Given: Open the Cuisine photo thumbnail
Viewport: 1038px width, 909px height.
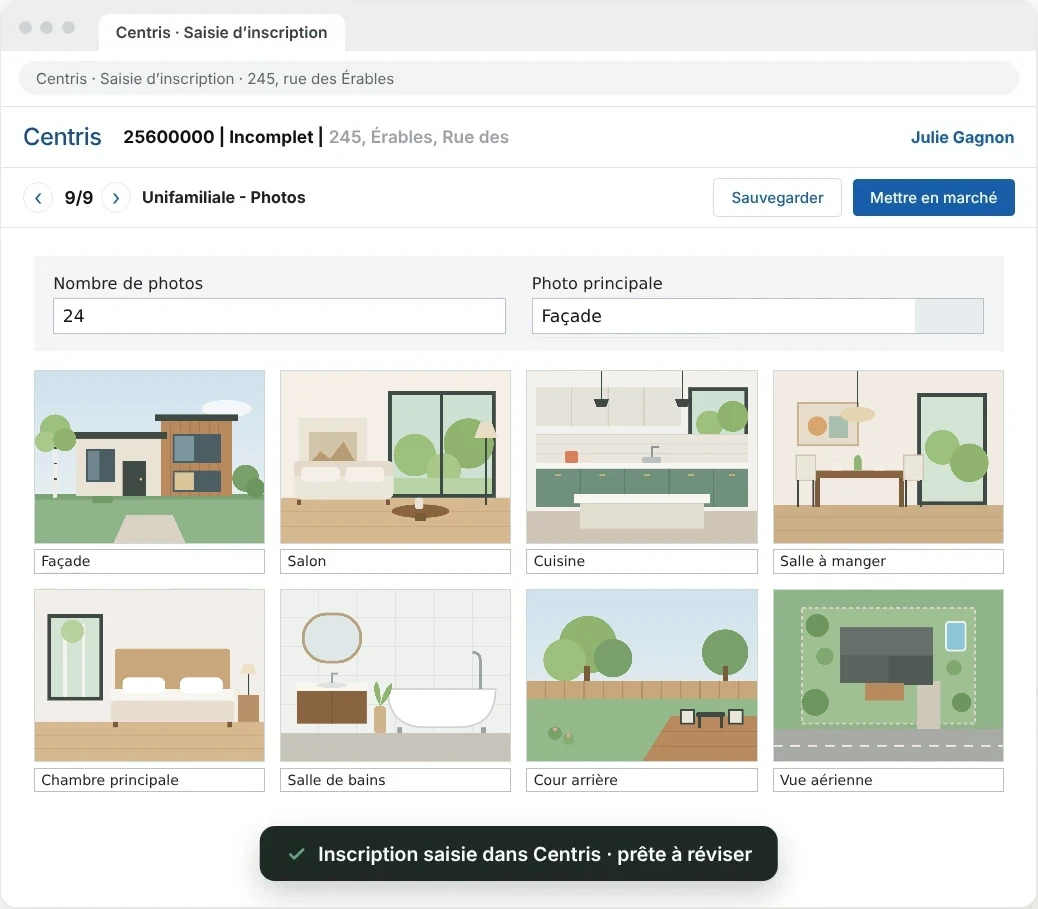Looking at the screenshot, I should (641, 457).
